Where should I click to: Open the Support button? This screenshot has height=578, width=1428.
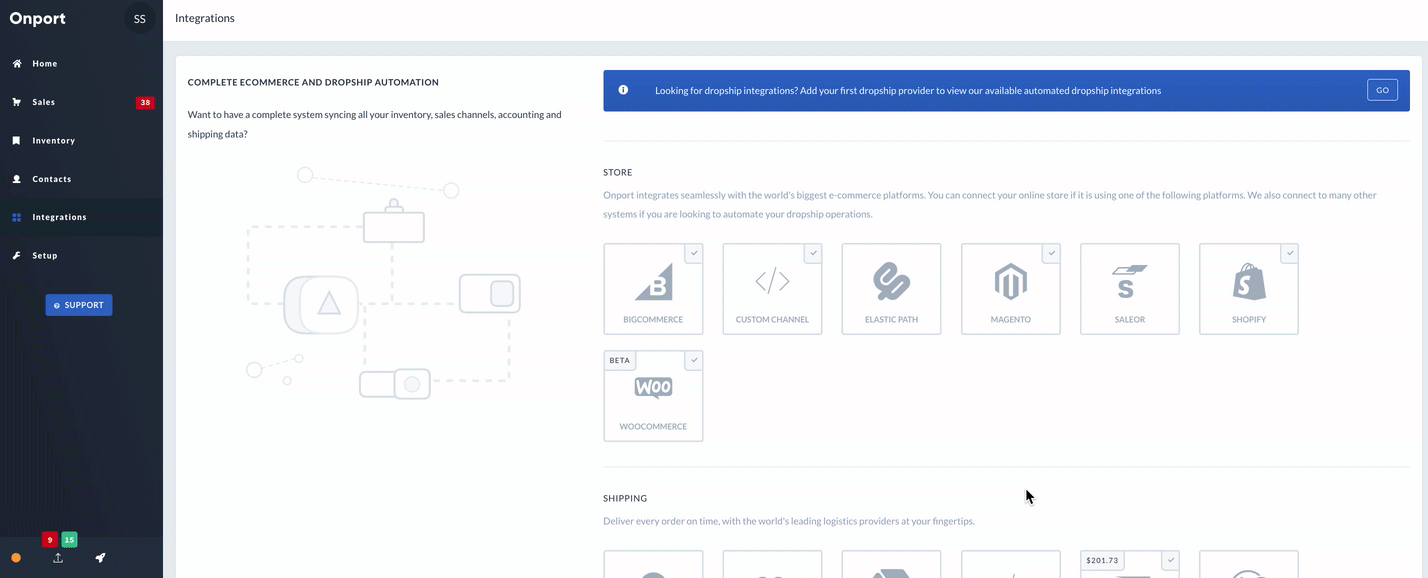point(79,305)
